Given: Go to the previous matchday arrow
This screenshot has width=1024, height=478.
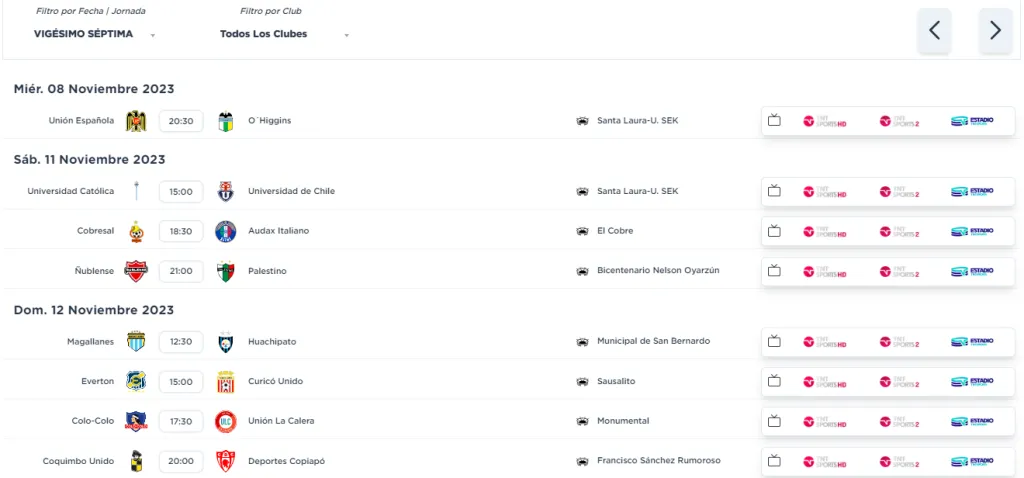Looking at the screenshot, I should point(934,30).
